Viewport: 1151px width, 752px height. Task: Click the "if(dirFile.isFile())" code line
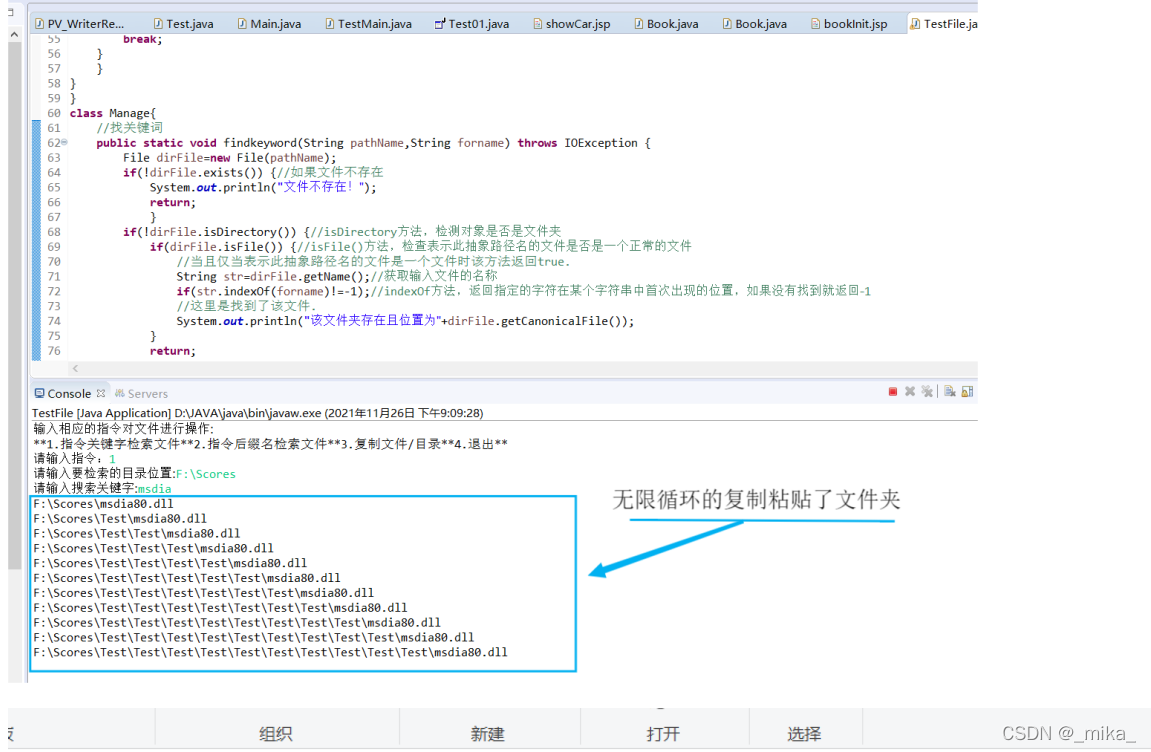coord(421,247)
